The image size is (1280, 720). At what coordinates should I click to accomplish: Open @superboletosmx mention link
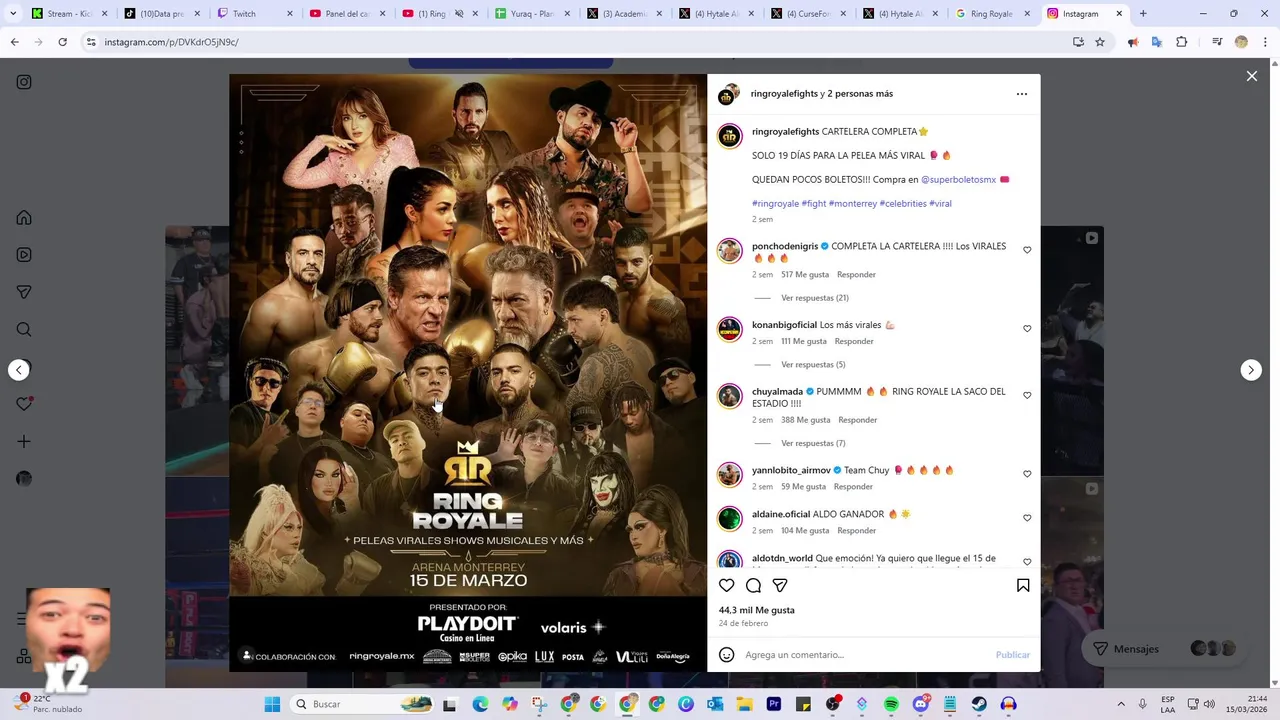click(958, 180)
